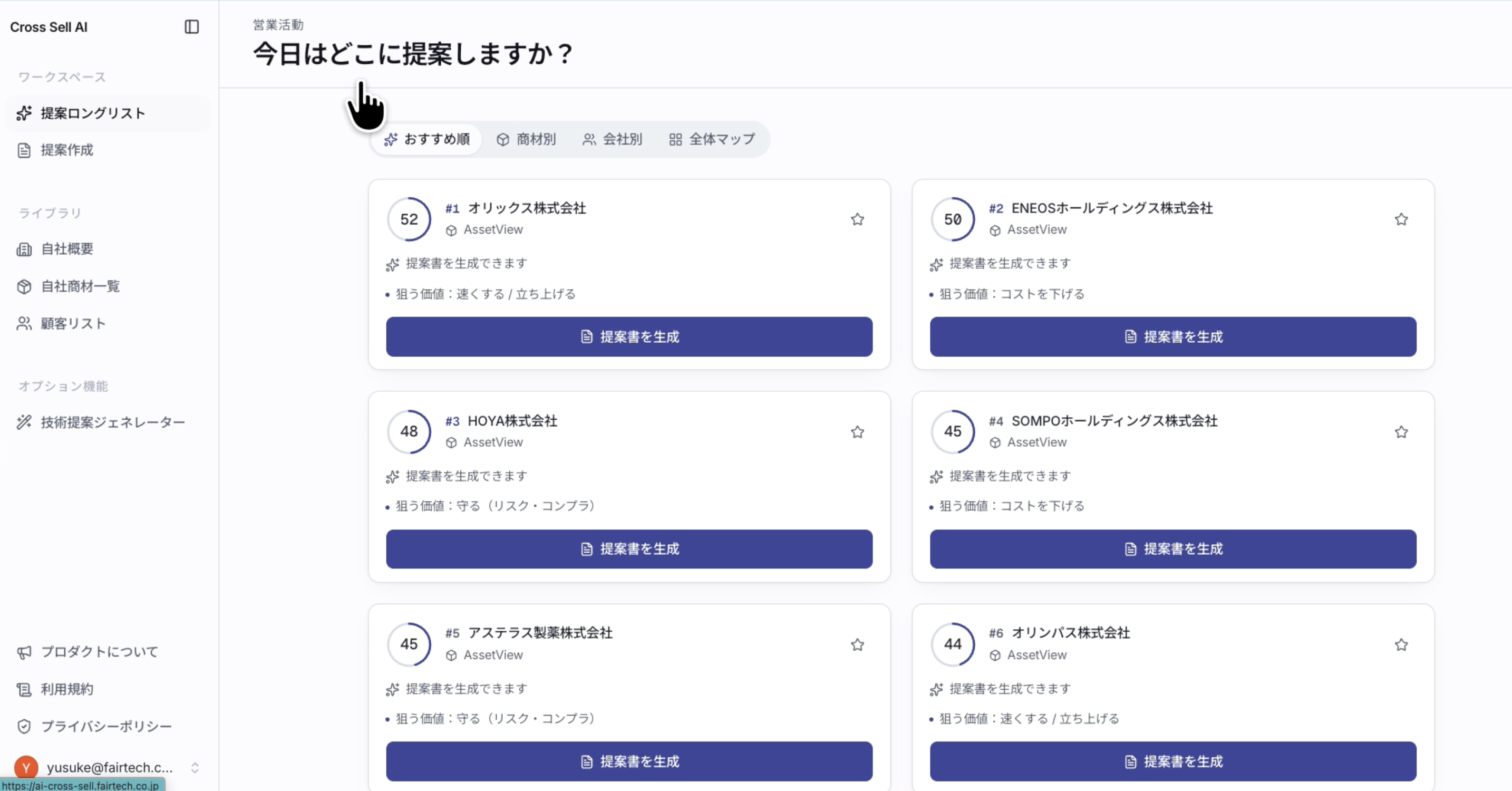Image resolution: width=1512 pixels, height=791 pixels.
Task: Click the sparkle icon on HOYA 提案書を生成できます
Action: tap(393, 477)
